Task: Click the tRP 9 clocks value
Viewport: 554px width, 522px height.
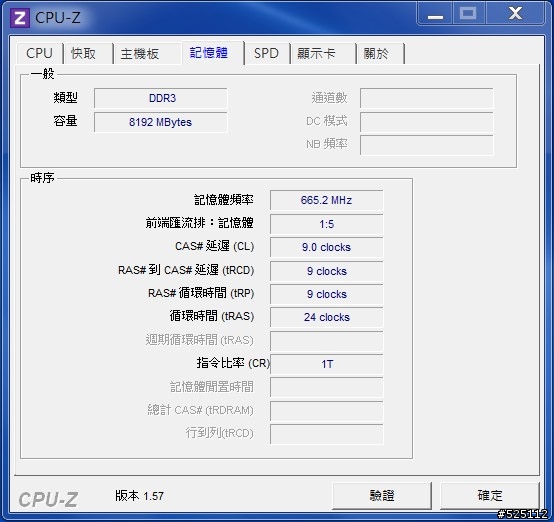Action: [326, 294]
